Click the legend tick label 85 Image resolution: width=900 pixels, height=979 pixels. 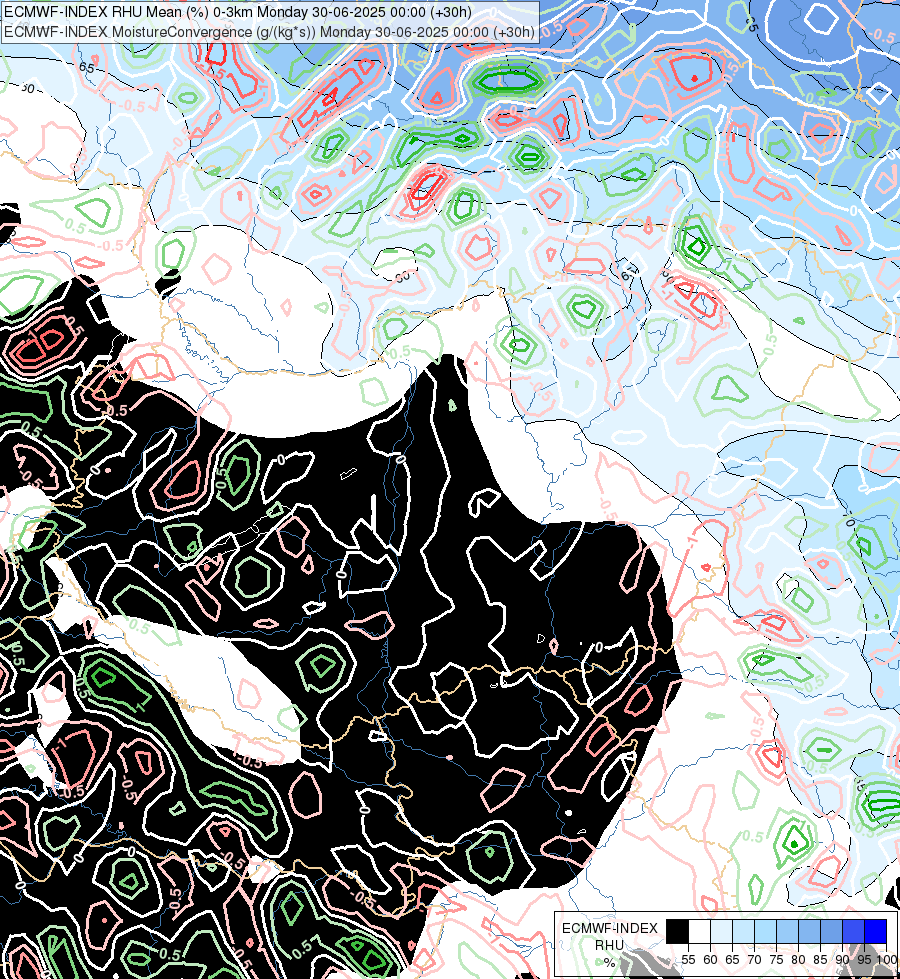820,960
